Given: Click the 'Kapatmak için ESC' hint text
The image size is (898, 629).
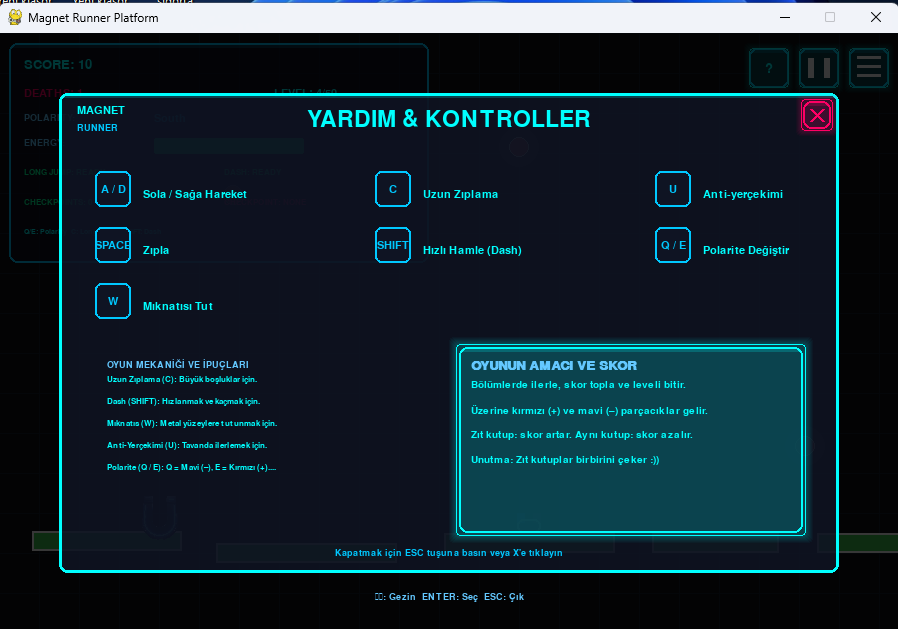Looking at the screenshot, I should (x=448, y=553).
